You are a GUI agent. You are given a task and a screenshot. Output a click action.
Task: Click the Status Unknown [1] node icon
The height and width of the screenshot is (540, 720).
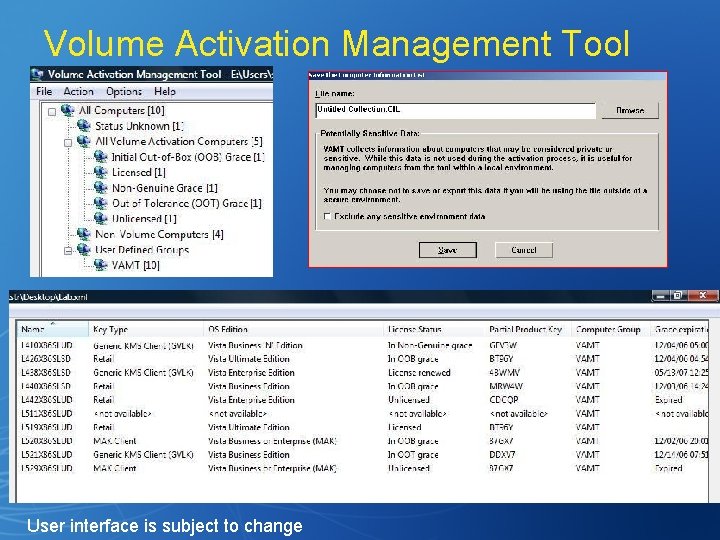point(84,125)
